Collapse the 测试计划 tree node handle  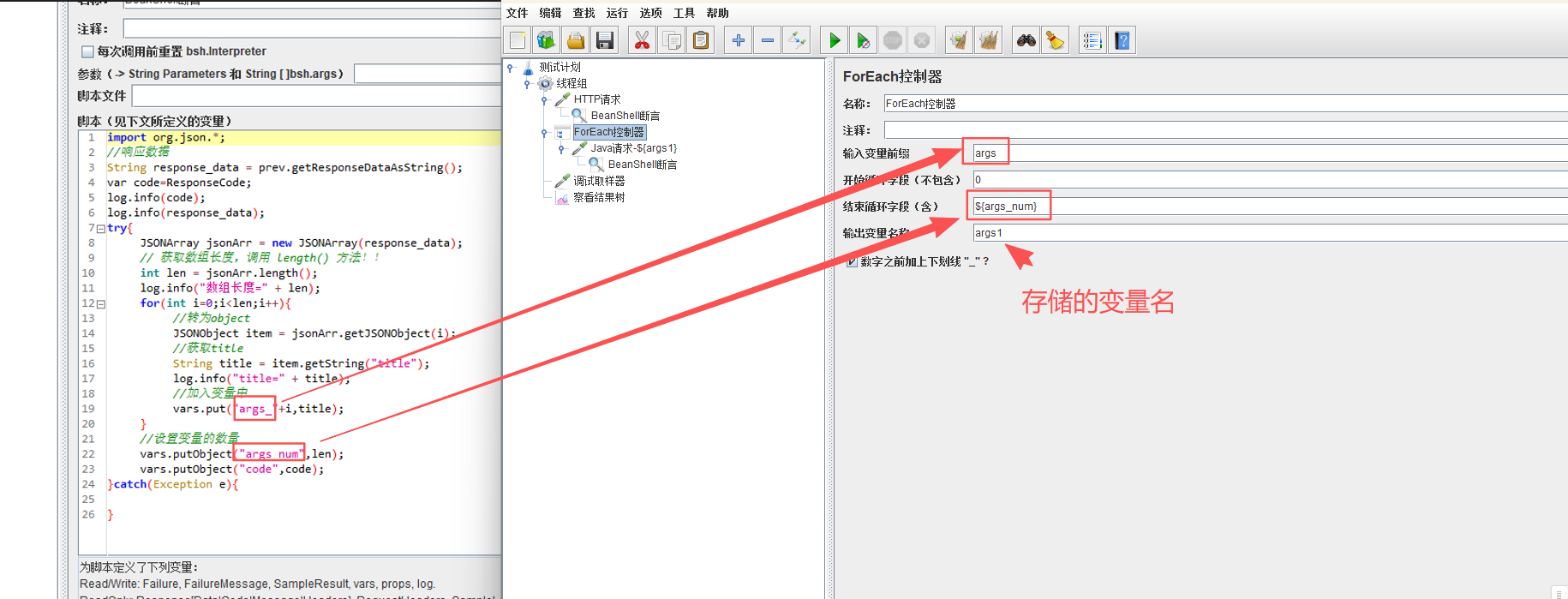[x=510, y=67]
